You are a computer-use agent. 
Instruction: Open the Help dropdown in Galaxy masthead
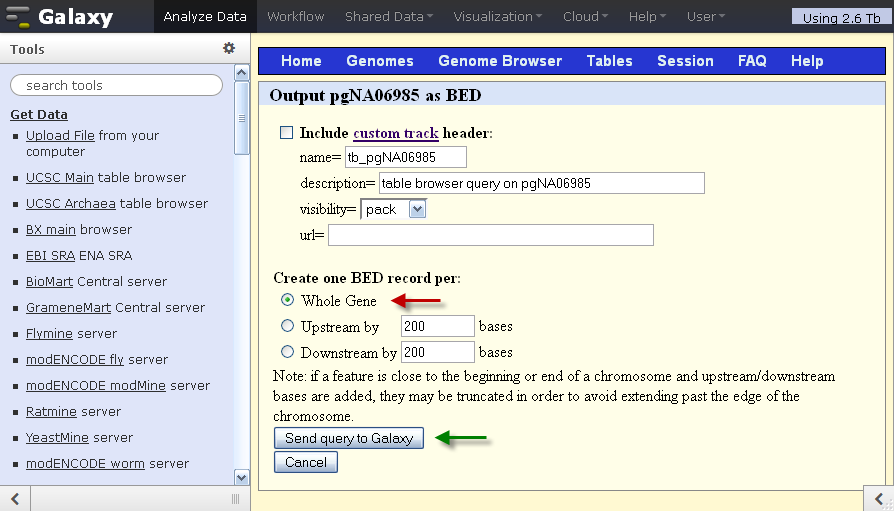pos(647,17)
